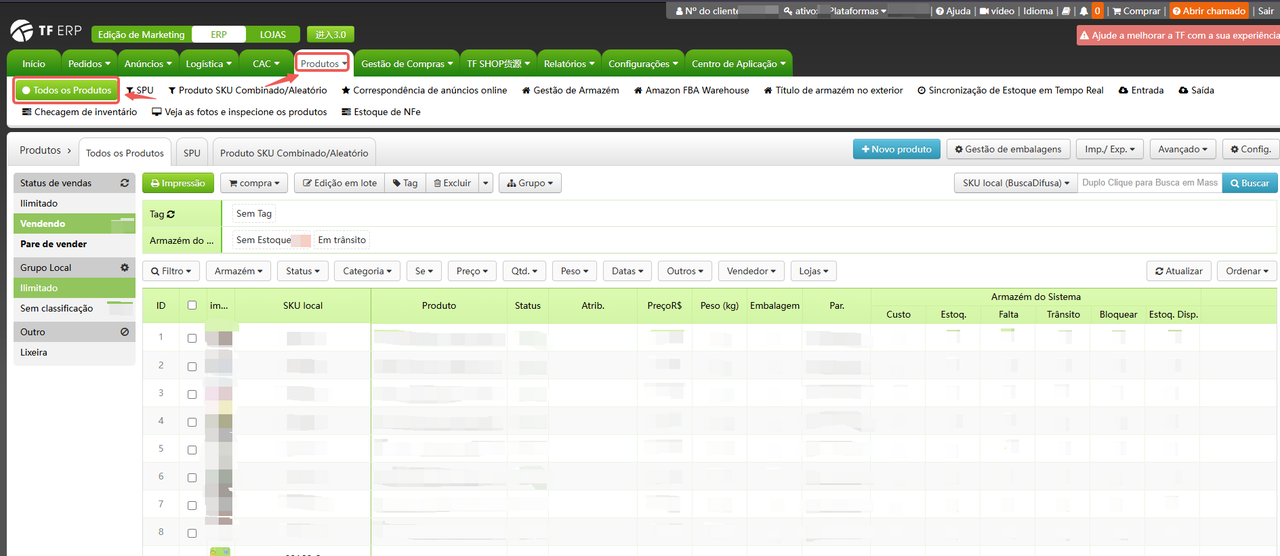Open the SPU filter submenu item
Screen dimensions: 1280x556
pos(139,90)
